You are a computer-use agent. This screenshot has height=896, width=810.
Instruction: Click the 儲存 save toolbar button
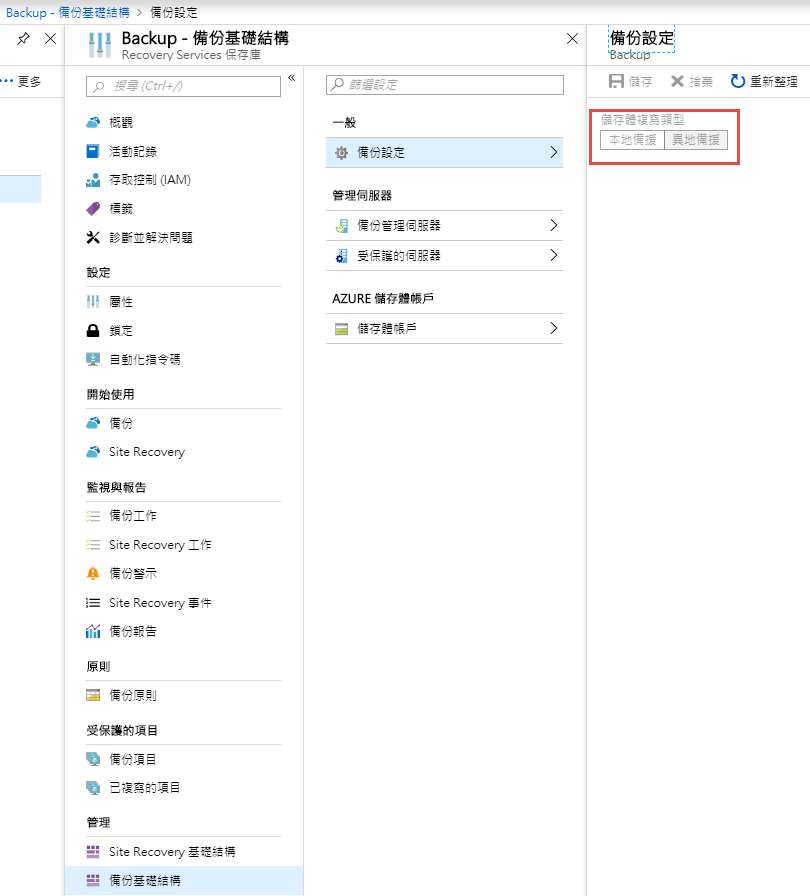pos(630,82)
